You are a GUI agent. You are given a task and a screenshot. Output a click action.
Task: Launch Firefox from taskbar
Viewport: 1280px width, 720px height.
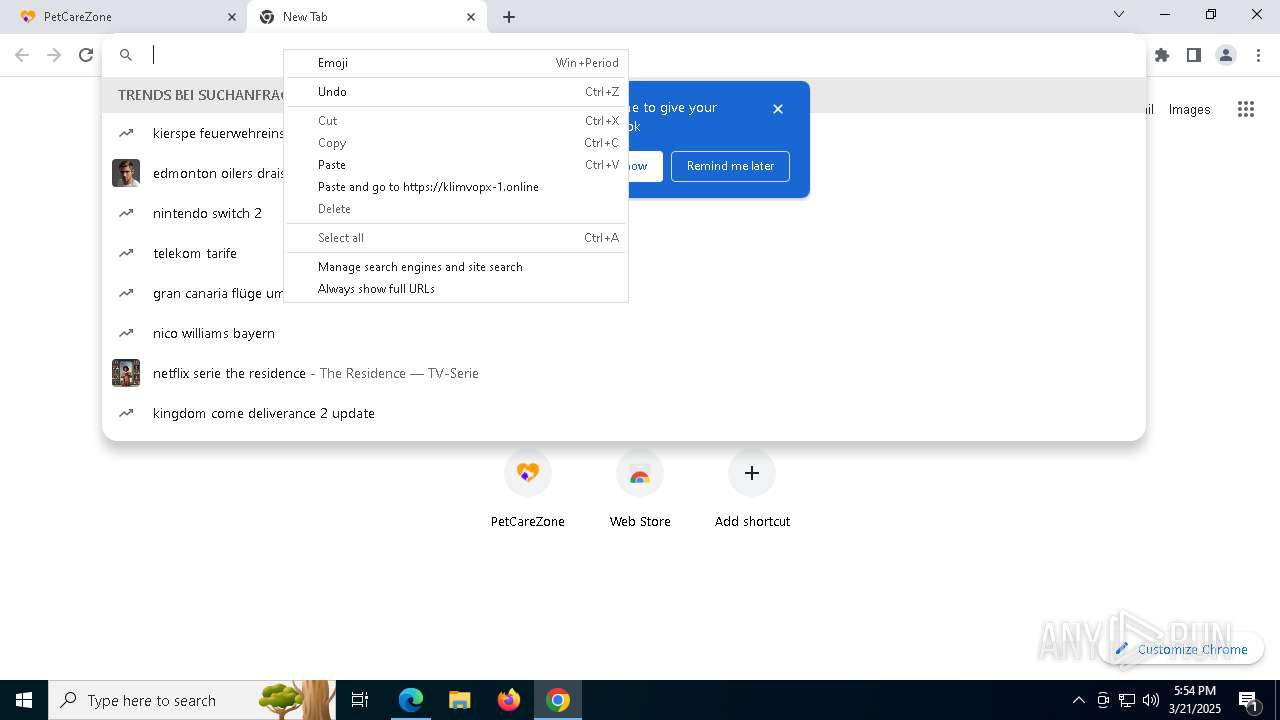tap(509, 700)
